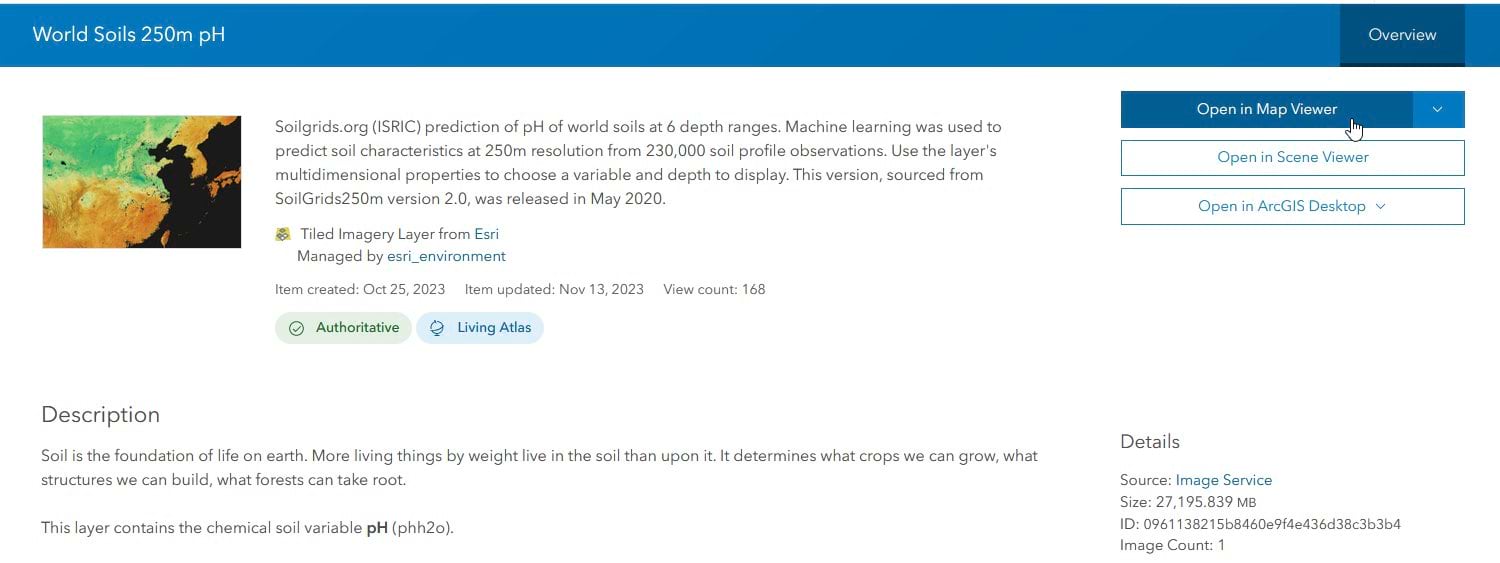Click the Description section heading

click(100, 415)
